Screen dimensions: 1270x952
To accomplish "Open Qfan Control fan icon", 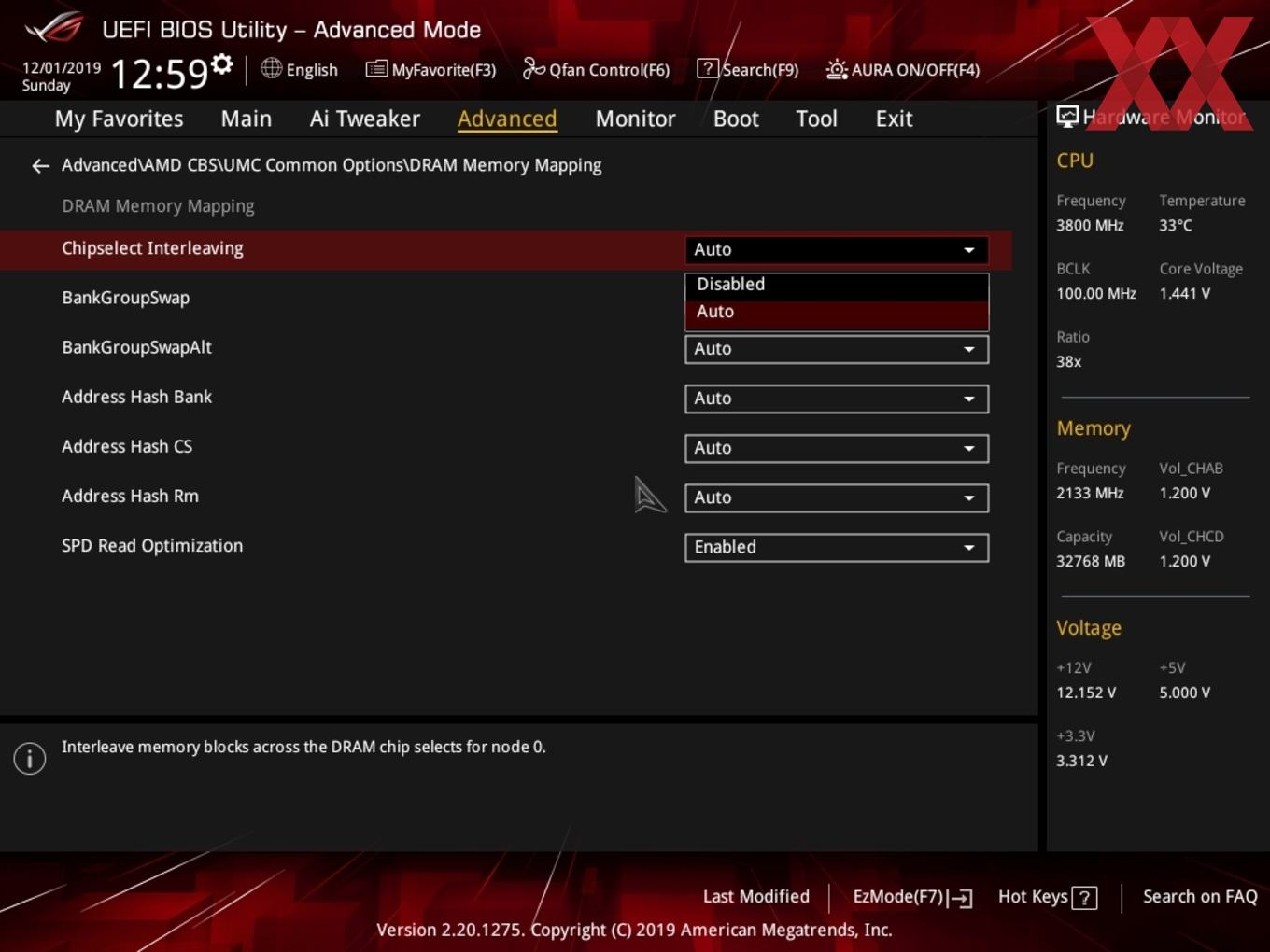I will (x=533, y=69).
